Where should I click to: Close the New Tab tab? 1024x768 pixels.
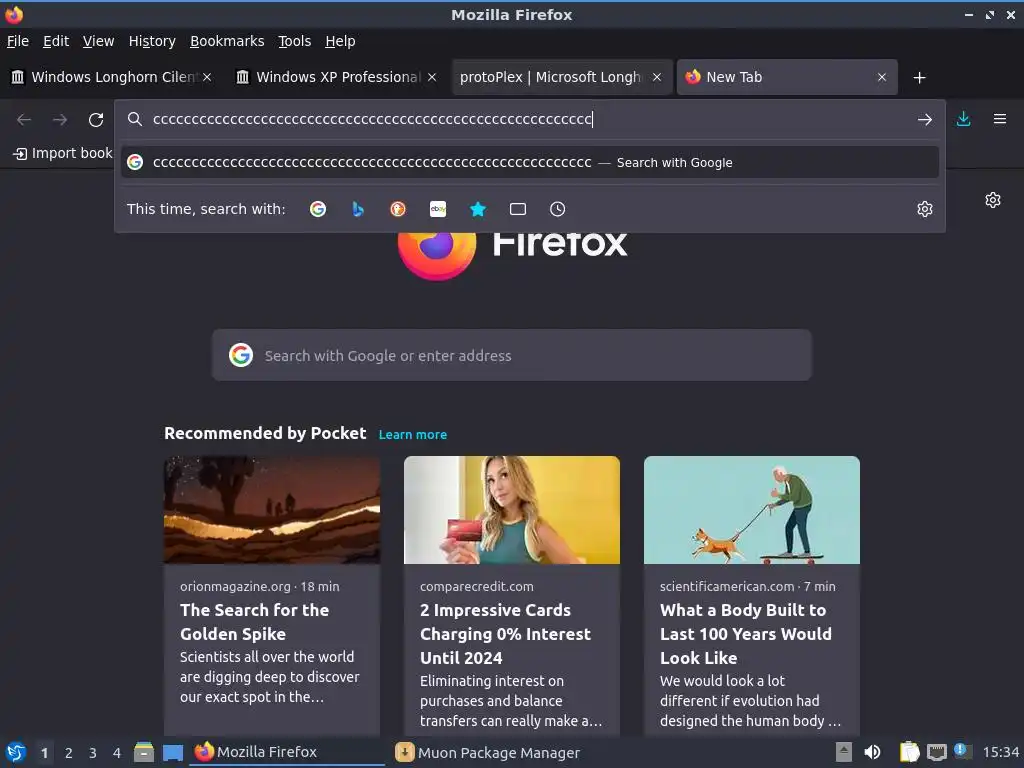tap(882, 77)
